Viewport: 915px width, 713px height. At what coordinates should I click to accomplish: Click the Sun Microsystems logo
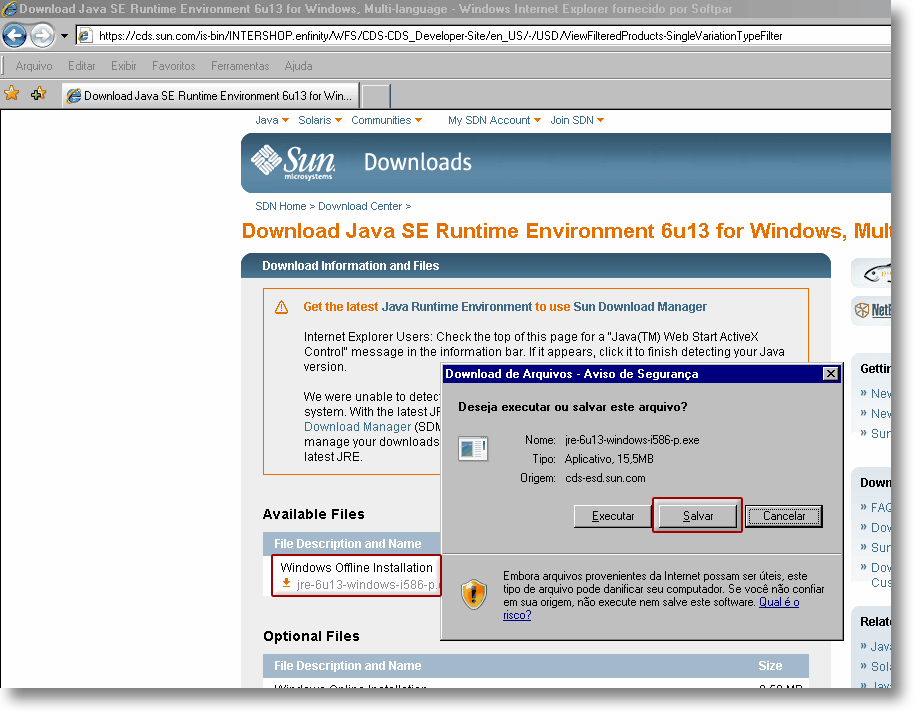293,162
